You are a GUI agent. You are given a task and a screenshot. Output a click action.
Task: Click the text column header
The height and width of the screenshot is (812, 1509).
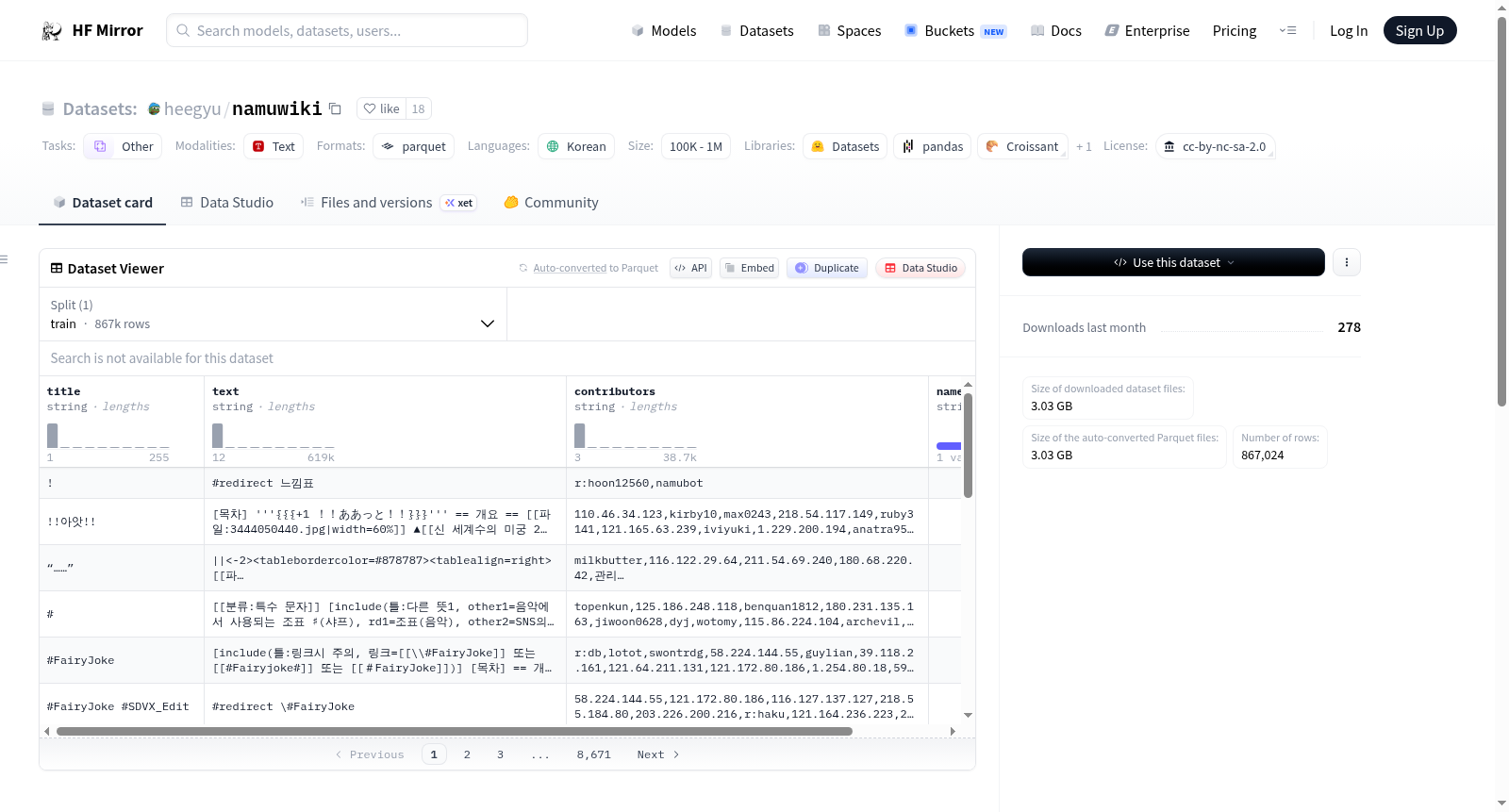tap(225, 391)
